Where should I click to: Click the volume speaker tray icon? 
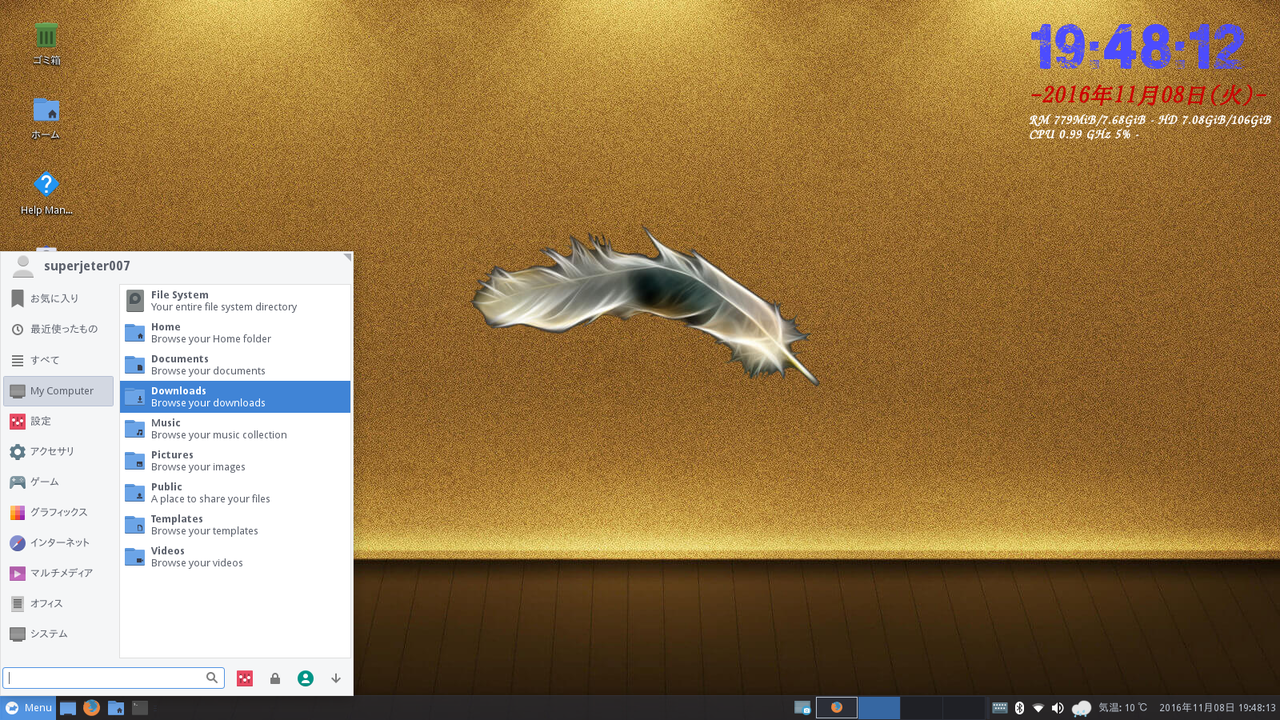(1058, 708)
